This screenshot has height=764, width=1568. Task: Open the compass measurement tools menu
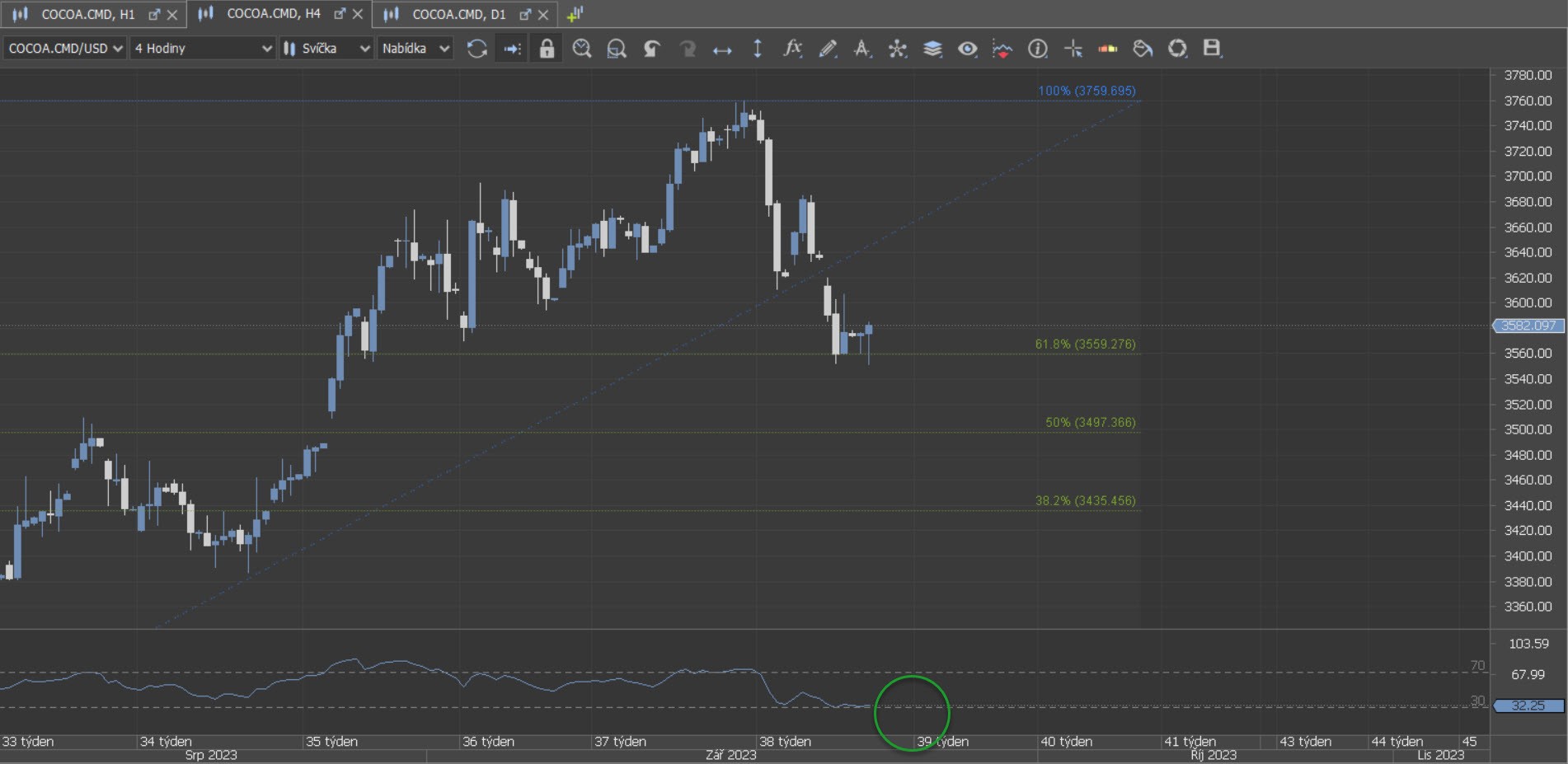862,49
